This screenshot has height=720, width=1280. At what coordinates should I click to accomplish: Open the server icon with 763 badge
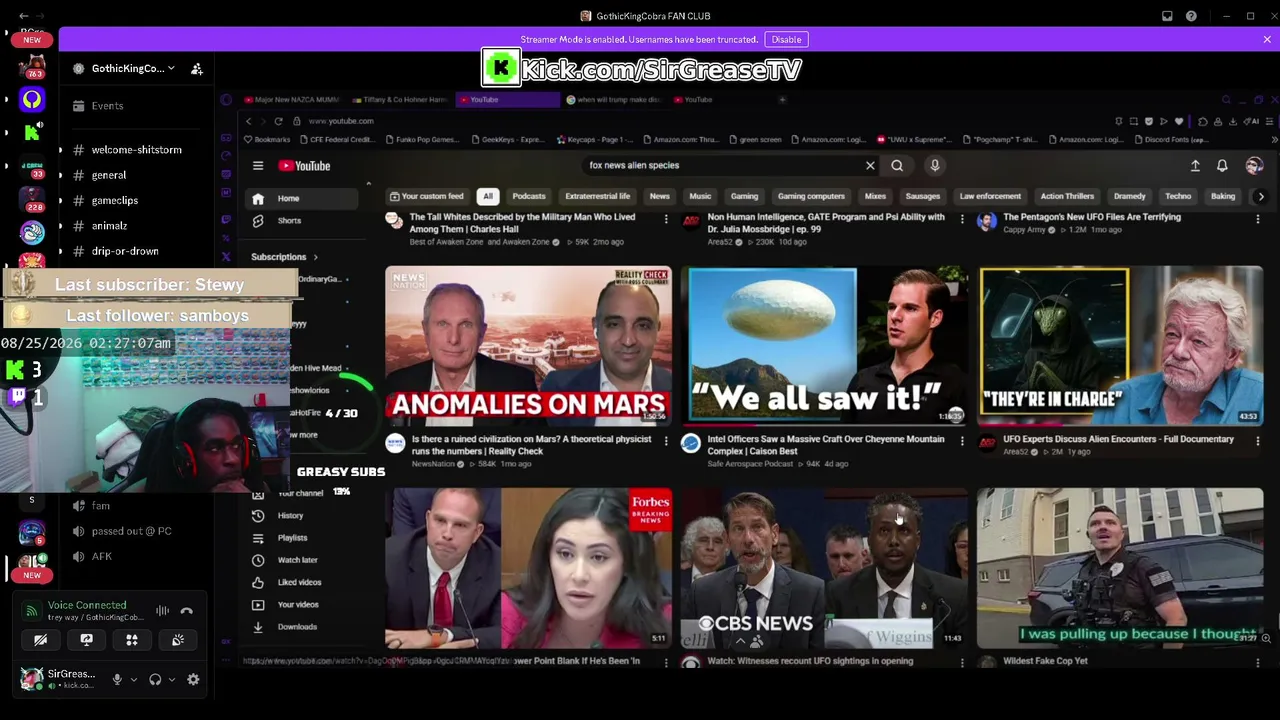pos(32,66)
